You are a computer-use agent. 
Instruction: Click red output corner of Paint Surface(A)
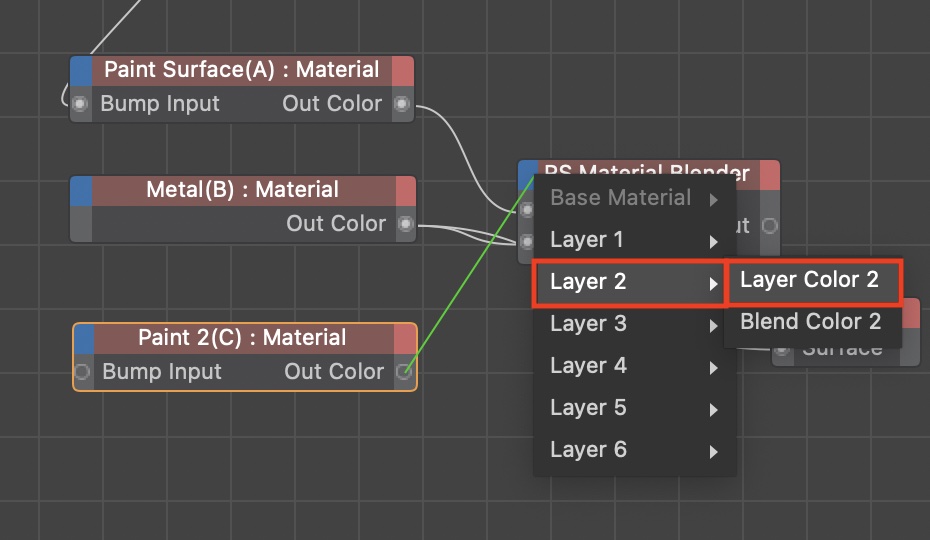(x=402, y=71)
